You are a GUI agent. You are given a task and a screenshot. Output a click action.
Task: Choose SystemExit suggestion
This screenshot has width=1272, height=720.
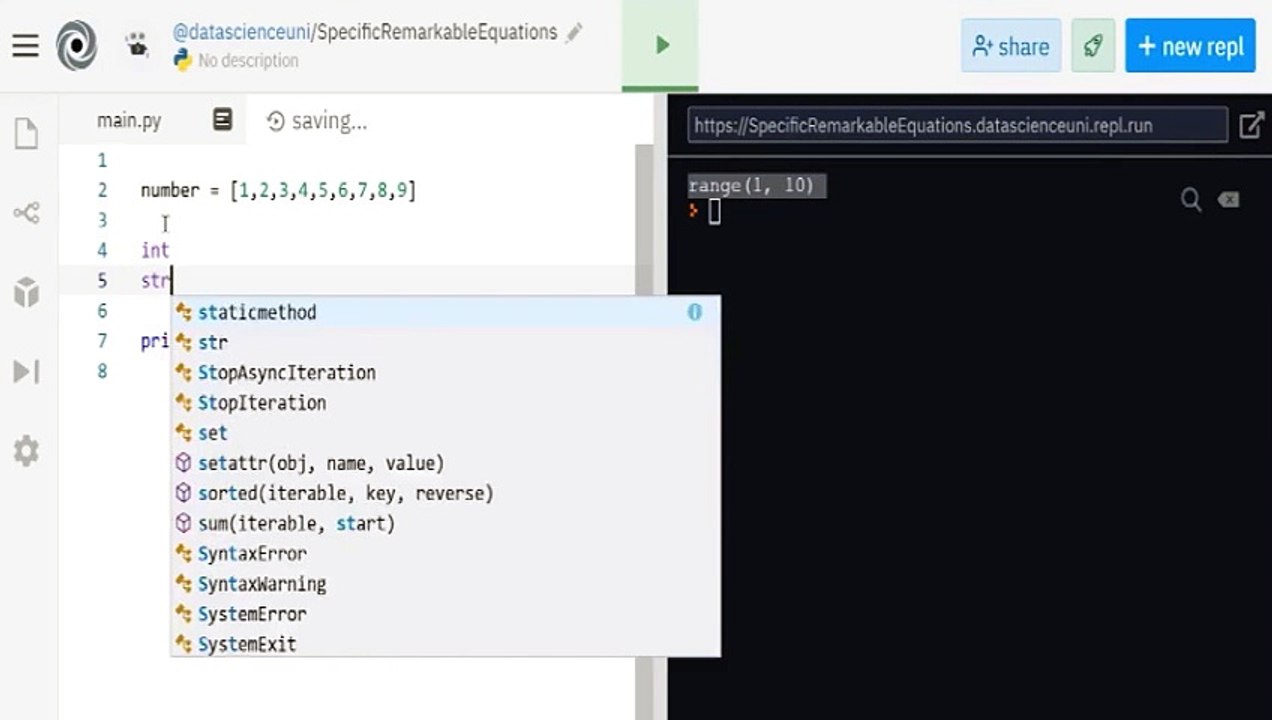[445, 644]
